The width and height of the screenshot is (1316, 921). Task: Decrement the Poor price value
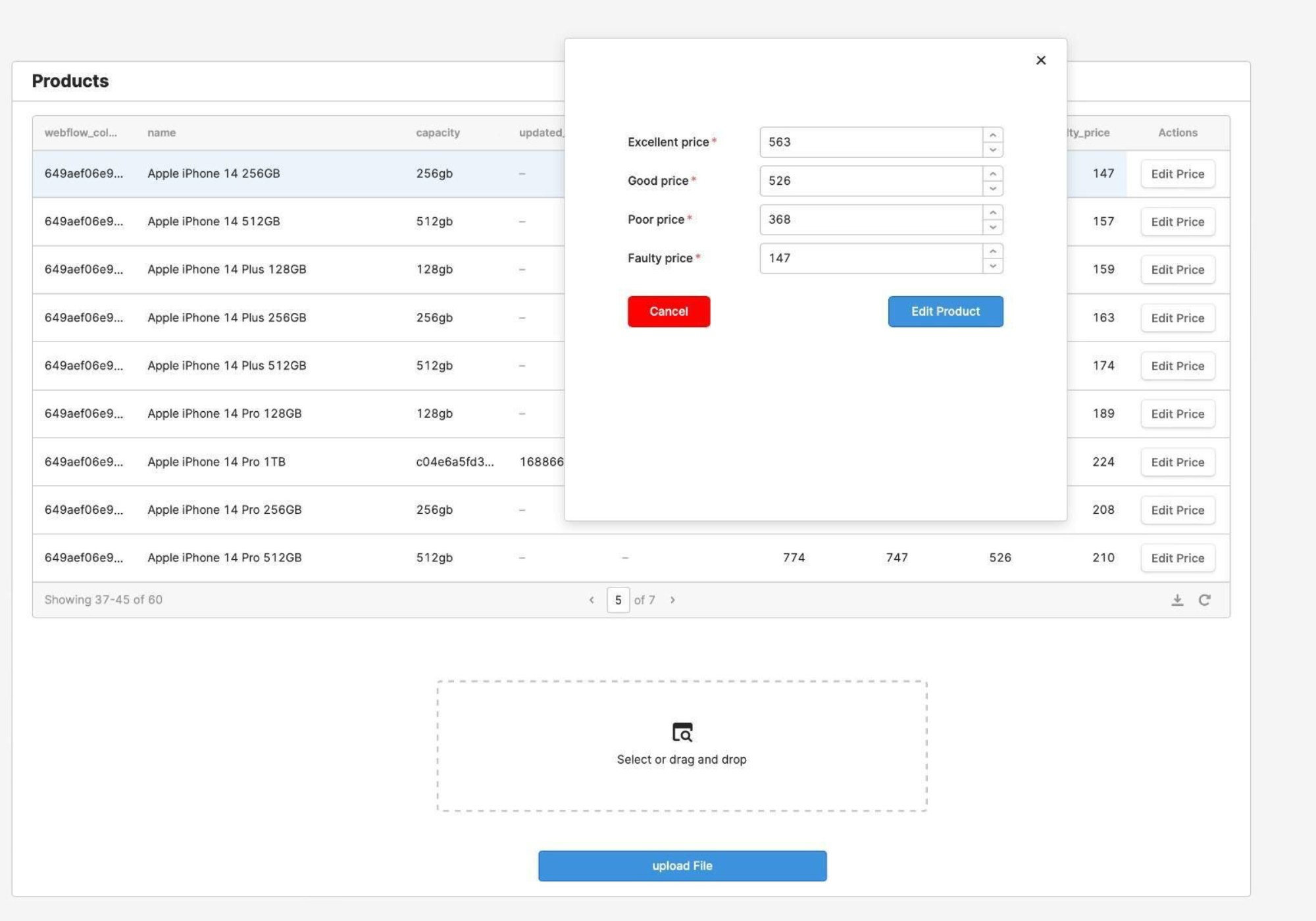[992, 228]
